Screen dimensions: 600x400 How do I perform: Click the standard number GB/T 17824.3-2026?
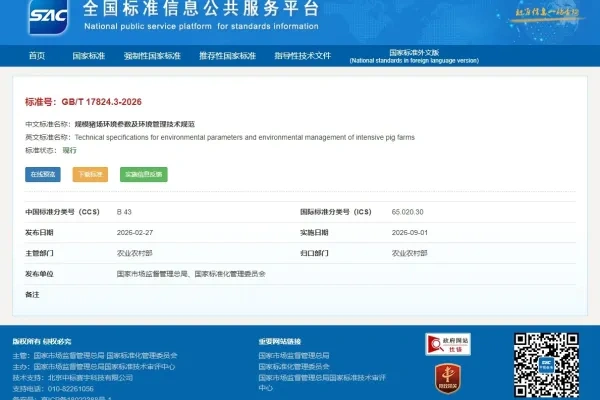click(x=101, y=102)
